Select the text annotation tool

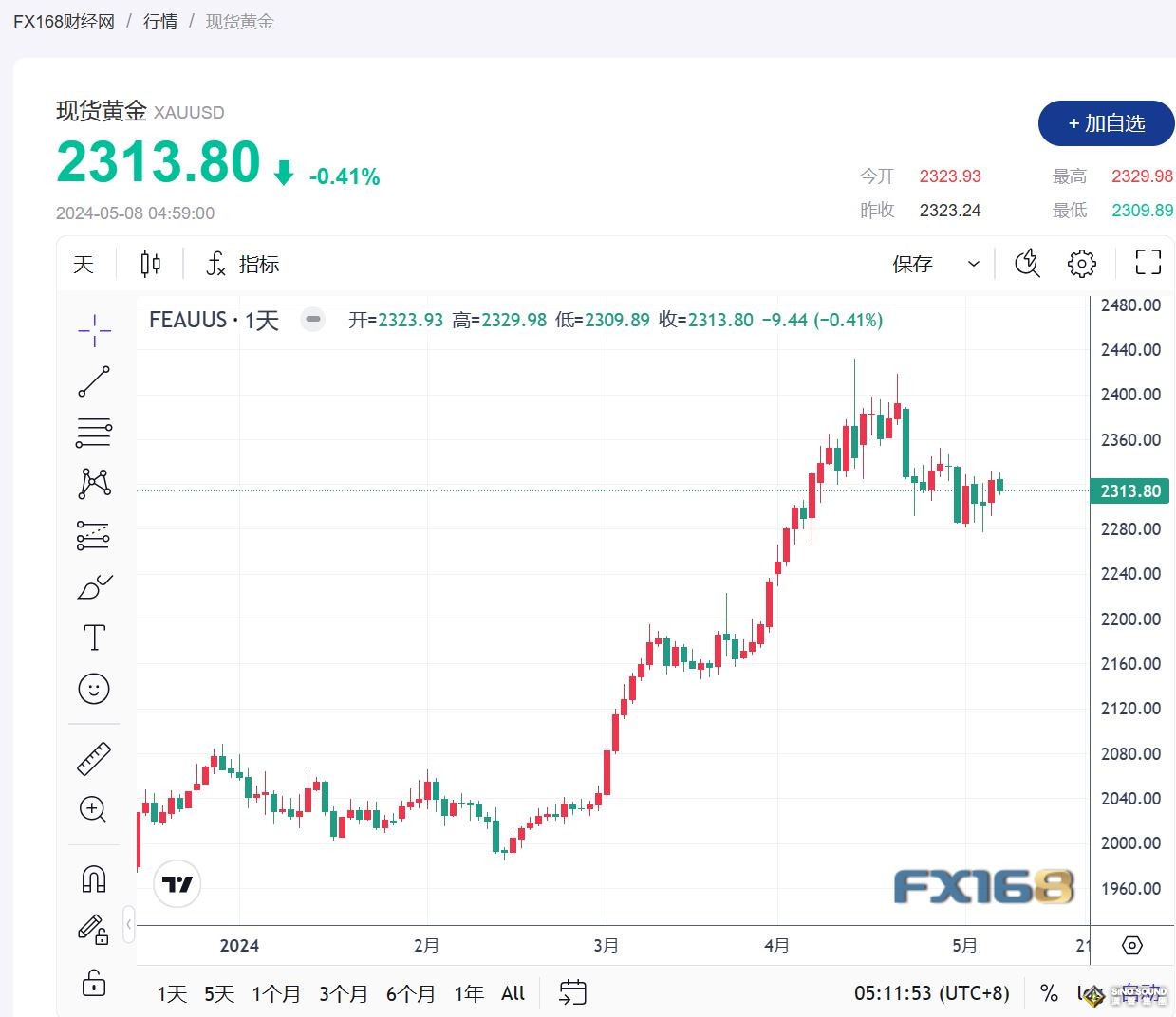(x=94, y=638)
